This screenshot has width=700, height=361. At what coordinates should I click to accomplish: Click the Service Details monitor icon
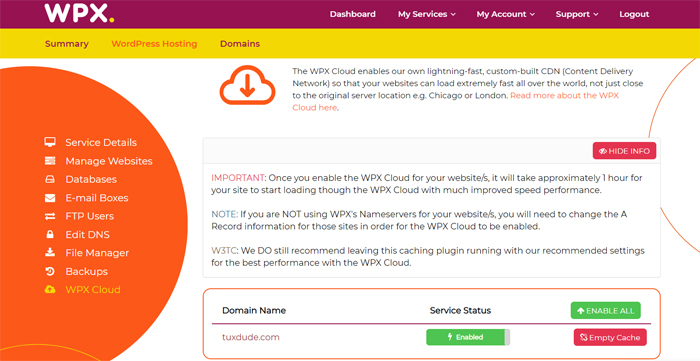pyautogui.click(x=50, y=142)
